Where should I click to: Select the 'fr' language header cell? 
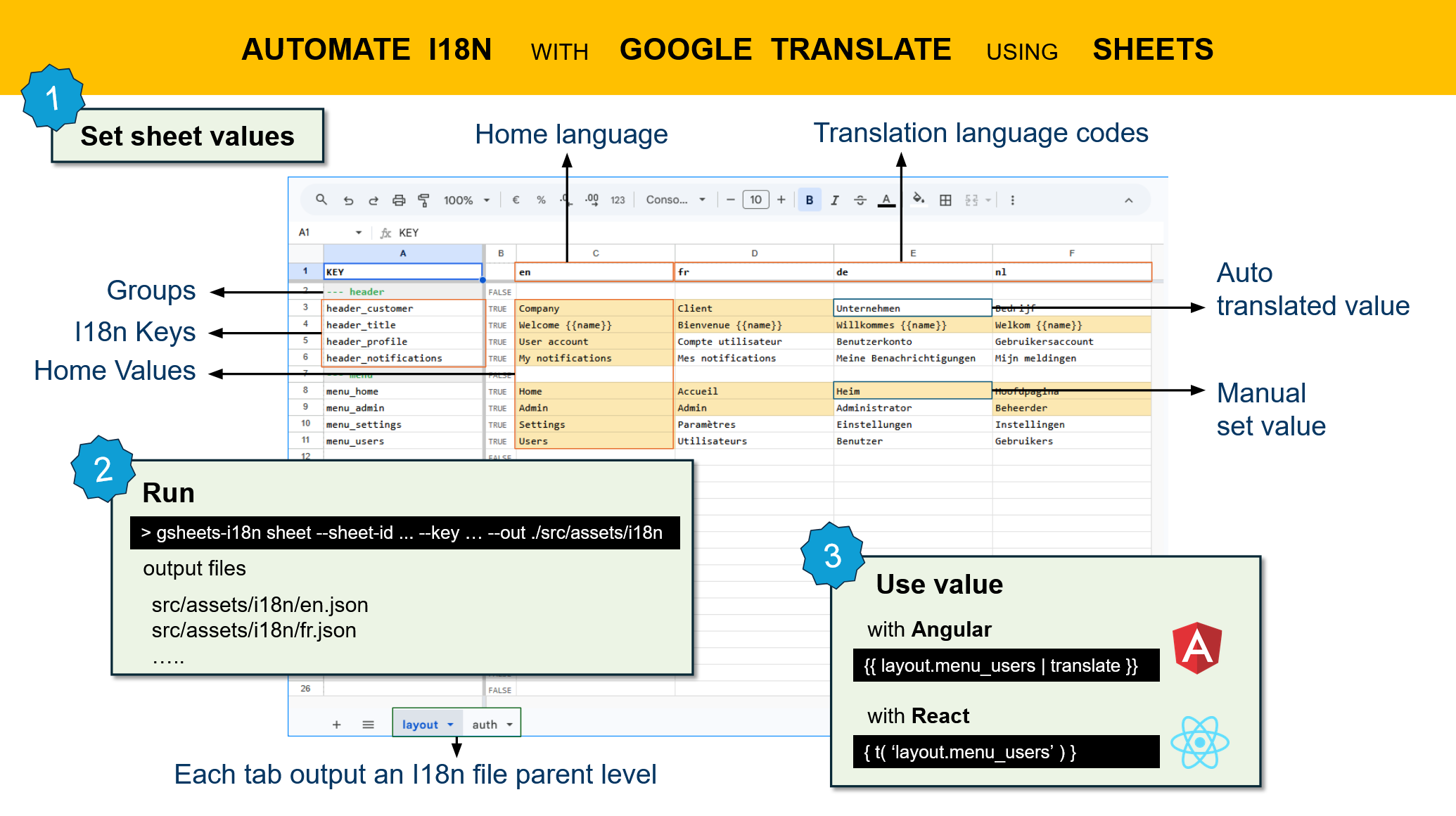[754, 272]
